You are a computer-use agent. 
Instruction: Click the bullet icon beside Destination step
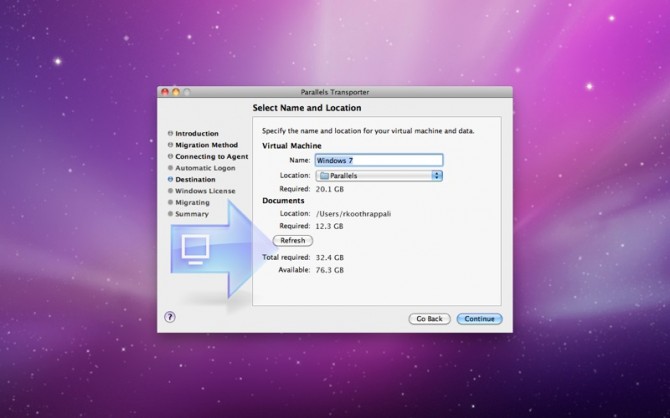[170, 179]
